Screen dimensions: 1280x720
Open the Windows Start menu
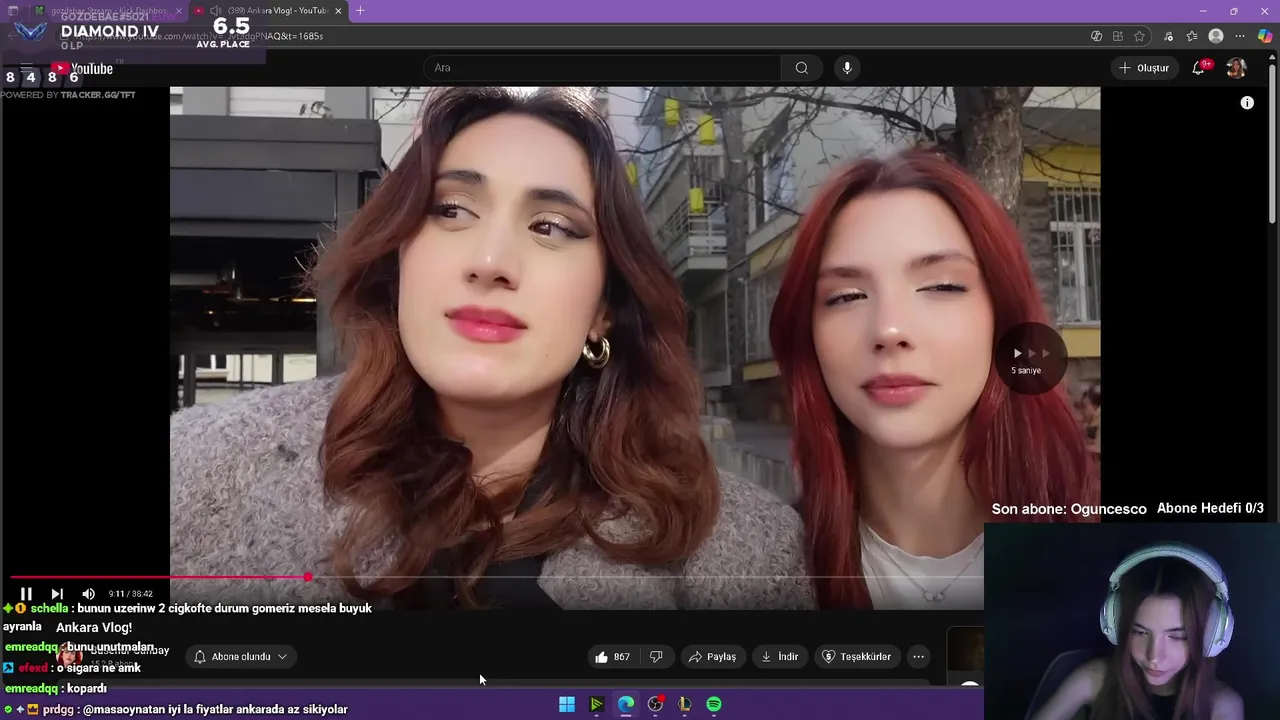point(567,704)
